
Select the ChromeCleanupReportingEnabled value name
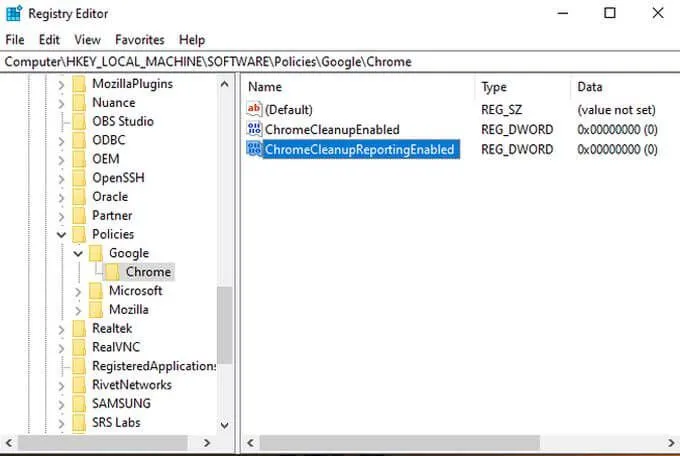tap(360, 149)
